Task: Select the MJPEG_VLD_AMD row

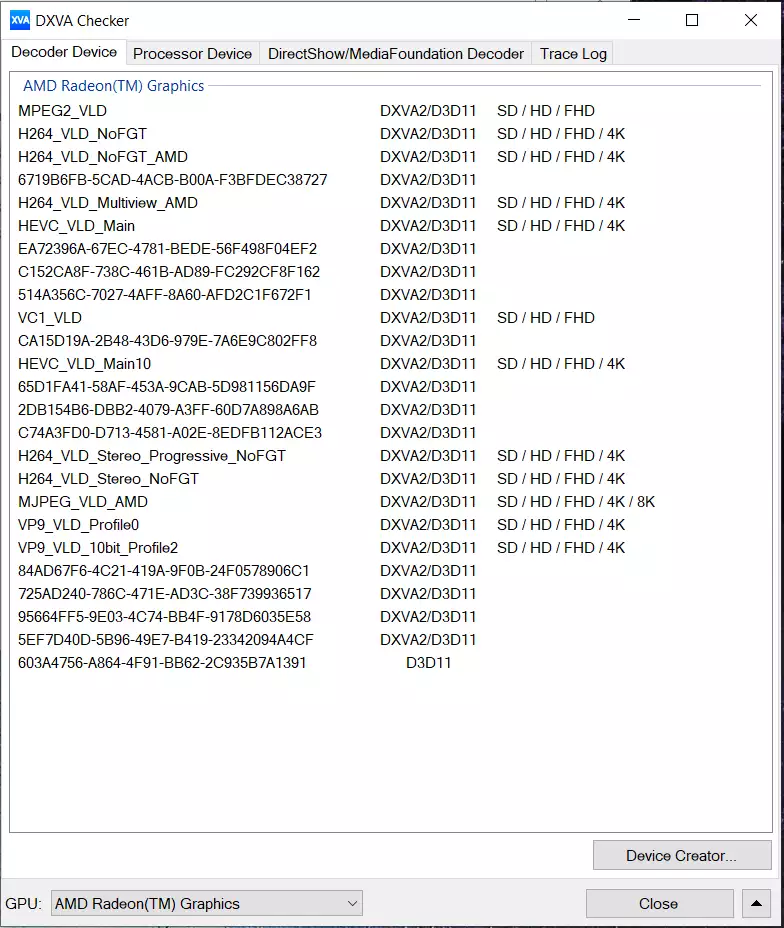Action: click(391, 502)
